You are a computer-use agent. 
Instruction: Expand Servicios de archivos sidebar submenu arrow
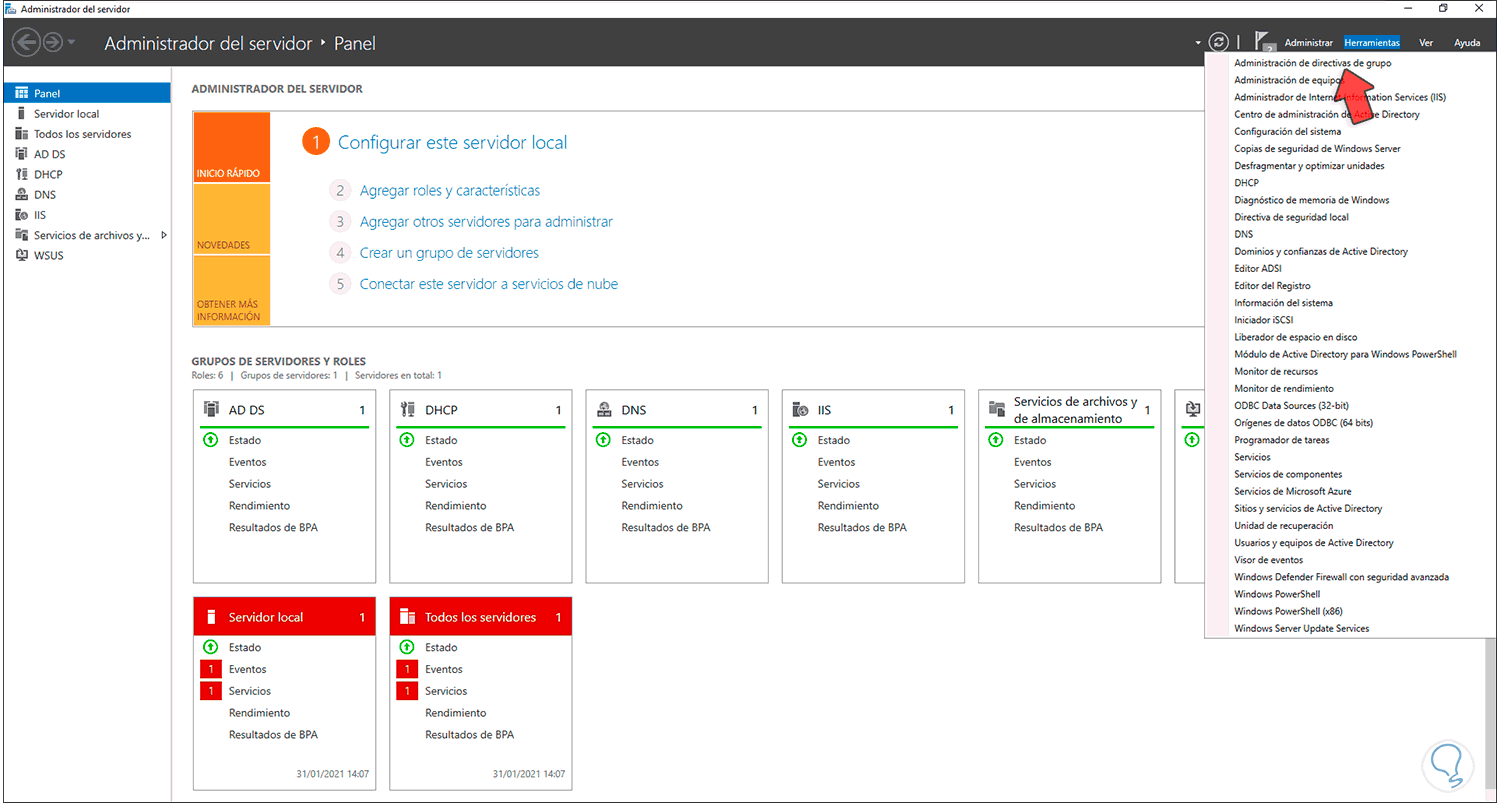(164, 235)
